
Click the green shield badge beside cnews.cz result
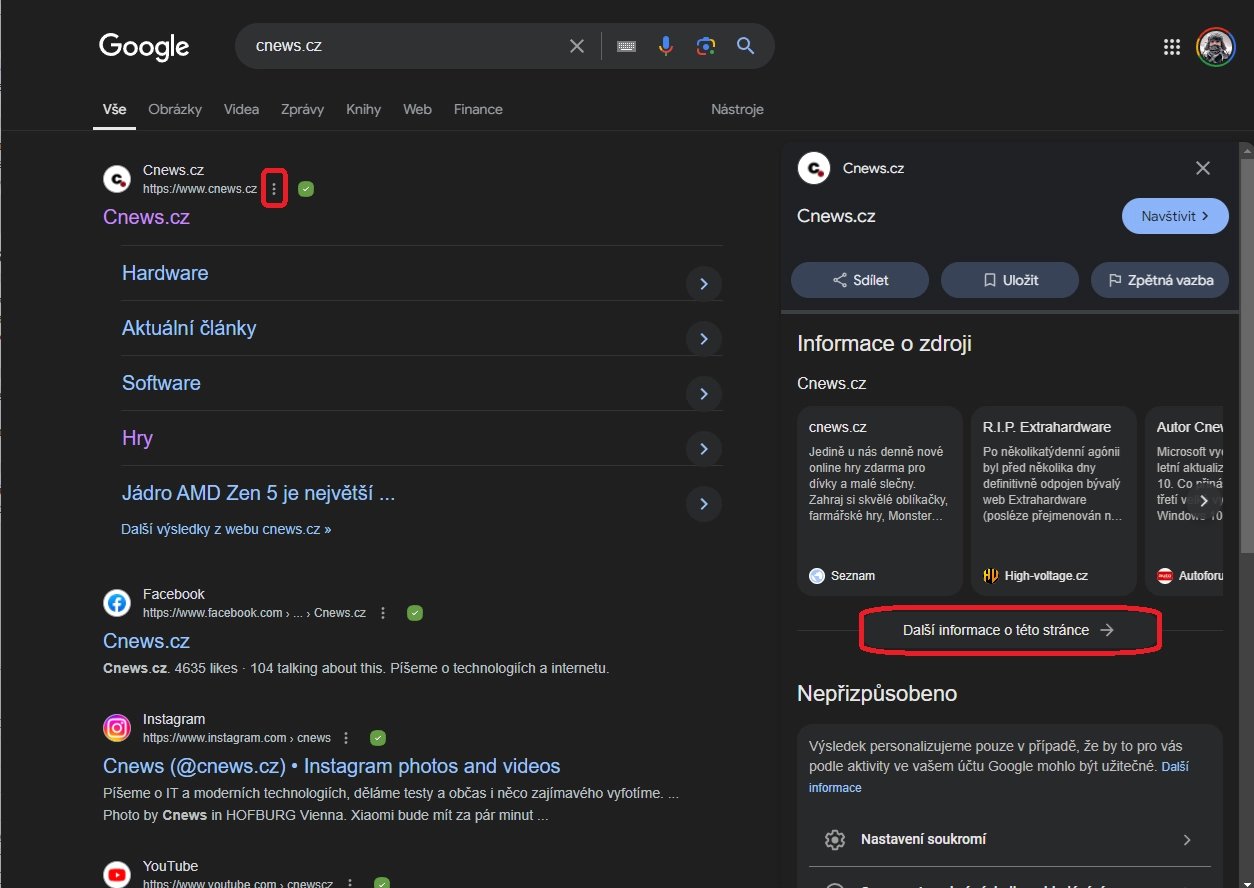(306, 188)
